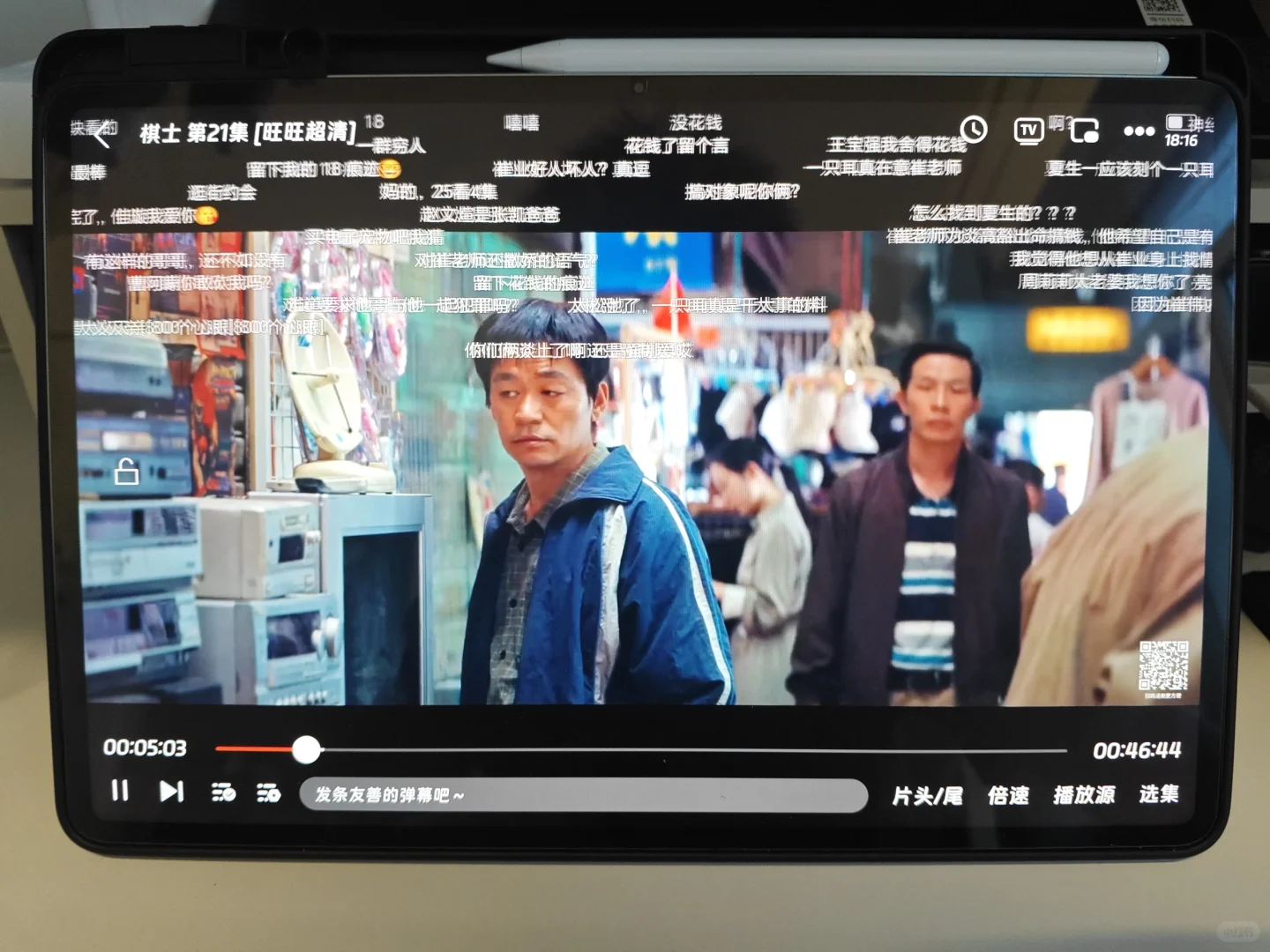Open the 片头/尾 skip intro settings
The height and width of the screenshot is (952, 1270).
[927, 796]
